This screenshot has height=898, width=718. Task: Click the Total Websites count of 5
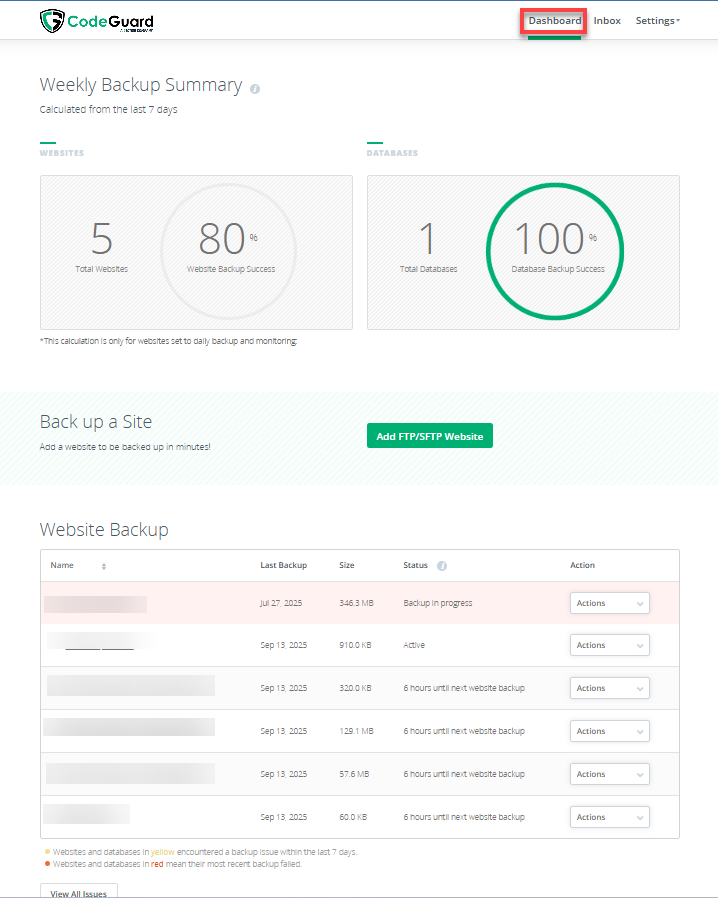[101, 240]
